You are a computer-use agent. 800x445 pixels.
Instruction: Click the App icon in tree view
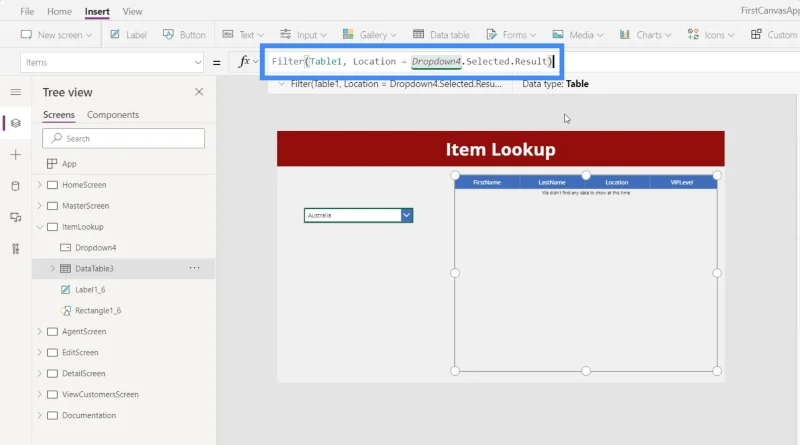[52, 164]
